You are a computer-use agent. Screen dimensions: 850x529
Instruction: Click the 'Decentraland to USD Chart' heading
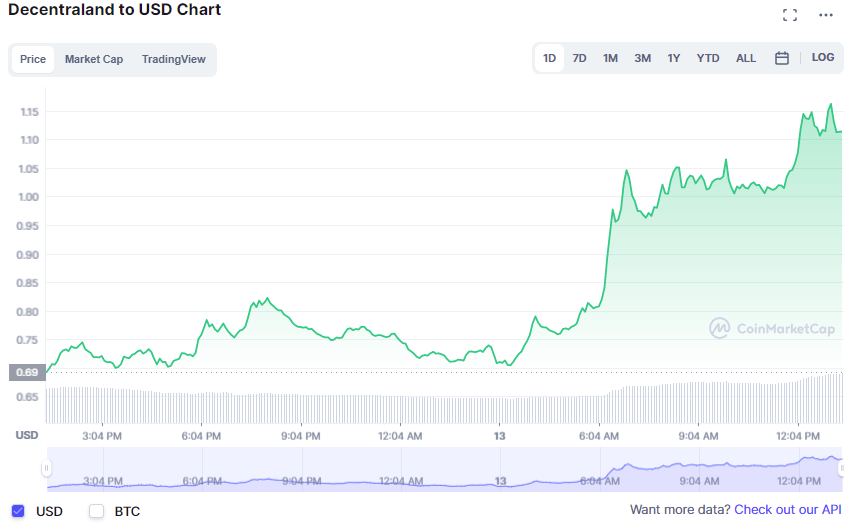[114, 10]
